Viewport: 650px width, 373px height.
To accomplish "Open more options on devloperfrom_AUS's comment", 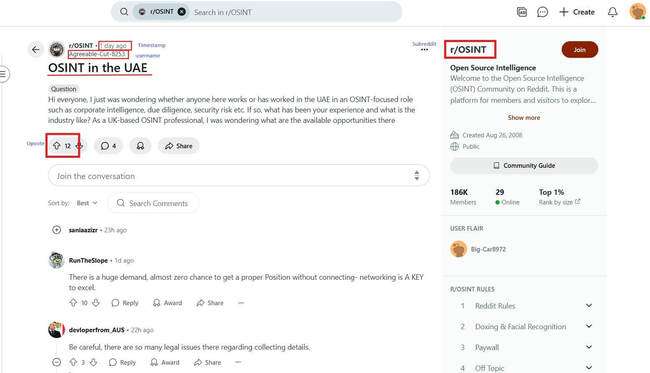I will click(238, 362).
